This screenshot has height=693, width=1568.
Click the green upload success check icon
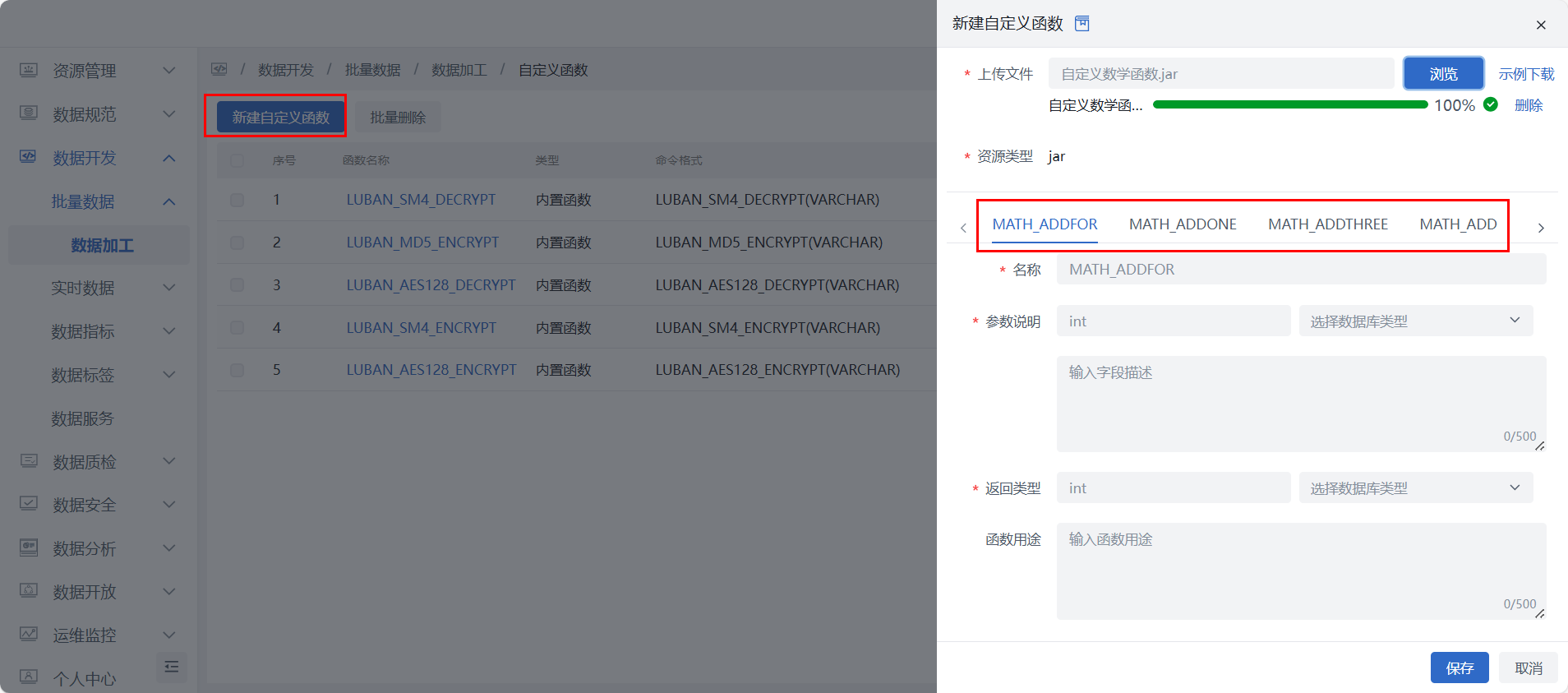coord(1491,104)
